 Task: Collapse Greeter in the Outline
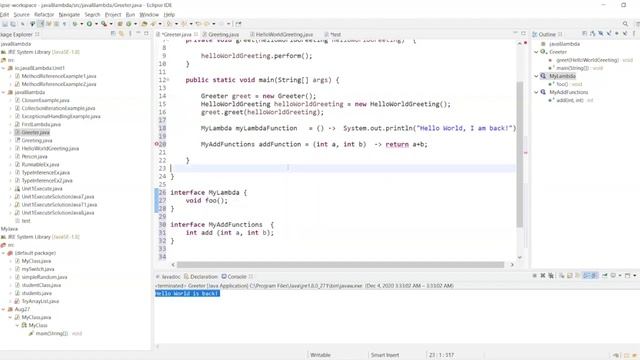(536, 52)
